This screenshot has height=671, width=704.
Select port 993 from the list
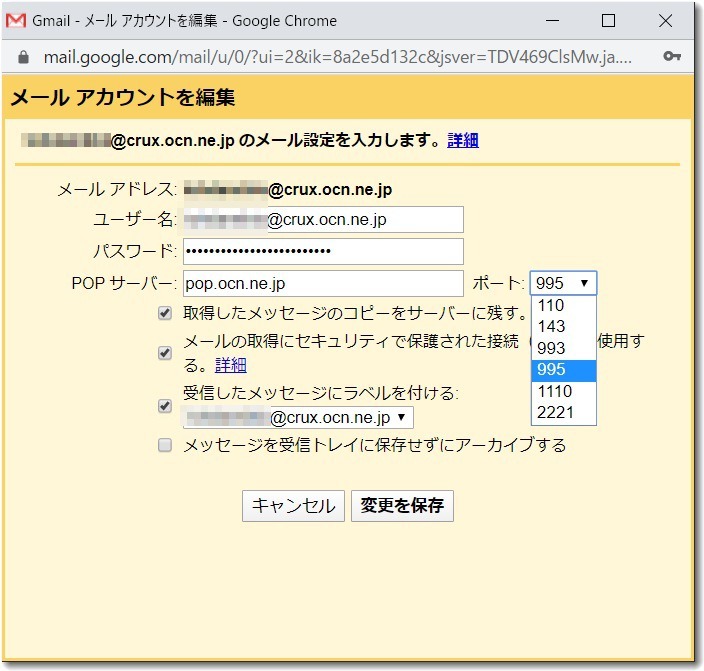(563, 349)
